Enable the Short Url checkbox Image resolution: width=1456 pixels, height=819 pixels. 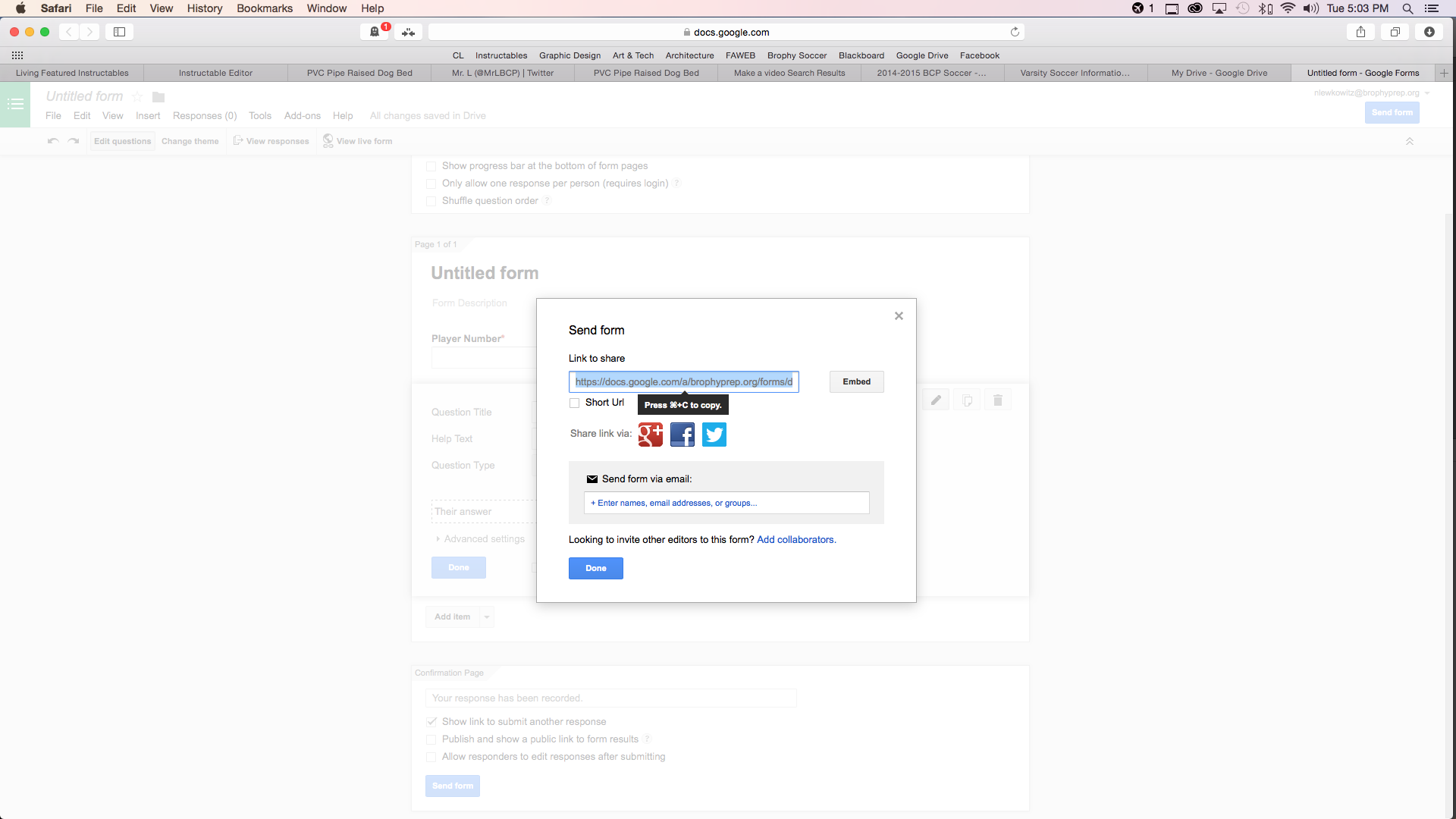pyautogui.click(x=574, y=403)
